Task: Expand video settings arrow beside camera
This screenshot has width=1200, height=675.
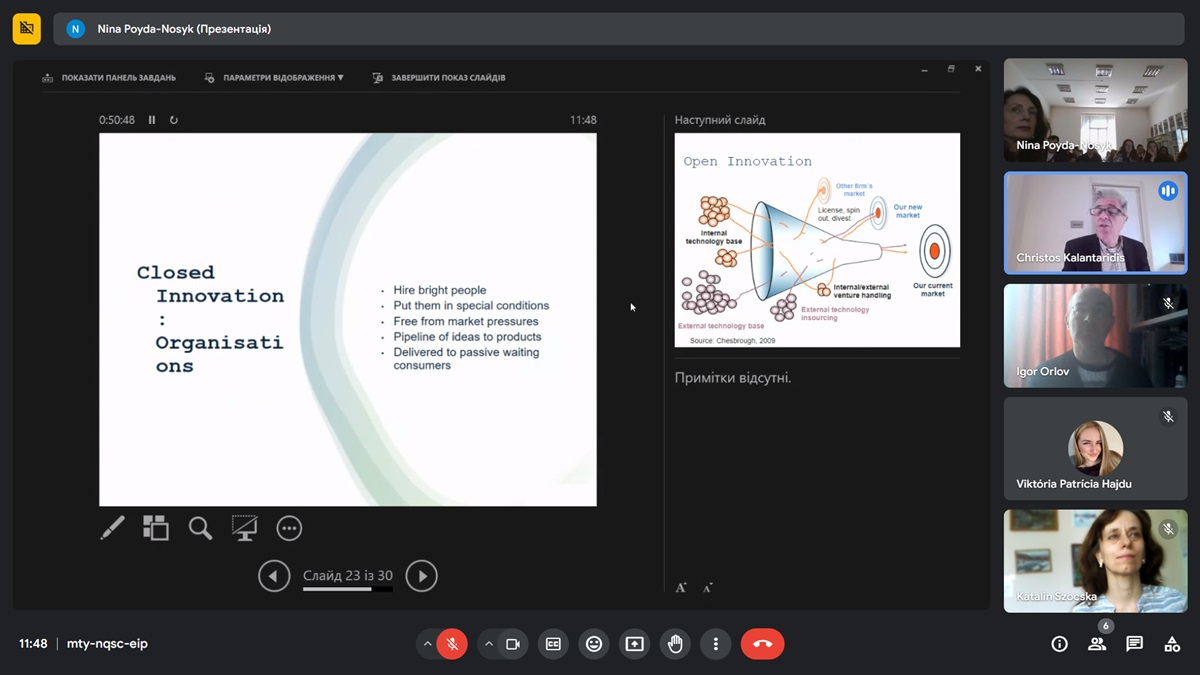Action: [x=489, y=644]
